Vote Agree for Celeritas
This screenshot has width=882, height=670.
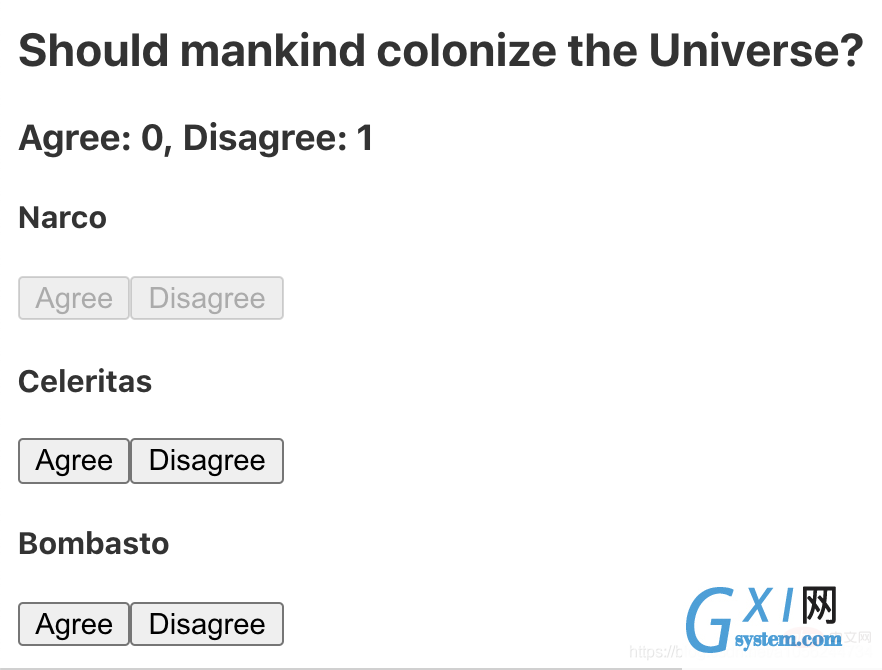tap(74, 461)
